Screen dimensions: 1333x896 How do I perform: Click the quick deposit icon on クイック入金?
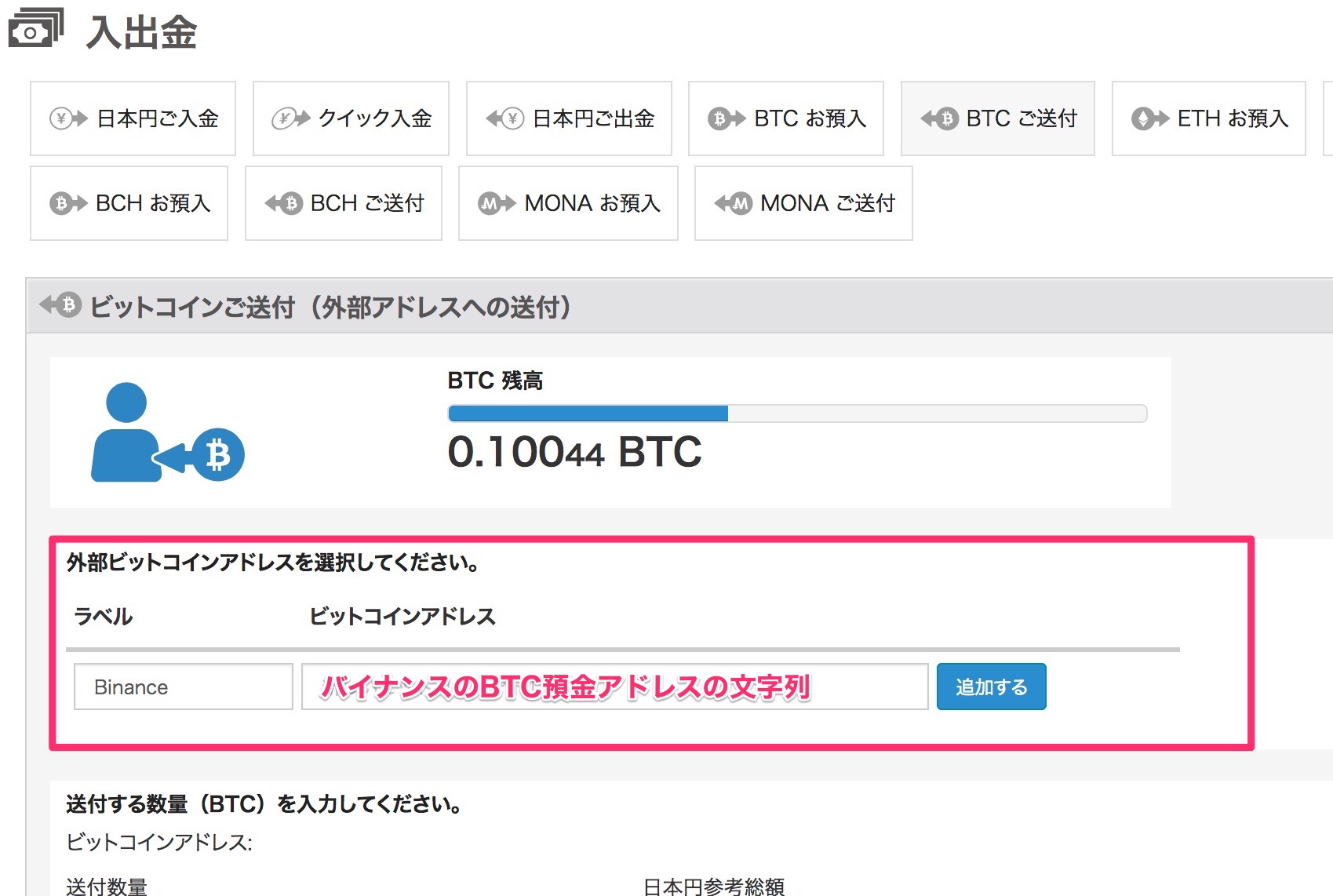290,118
